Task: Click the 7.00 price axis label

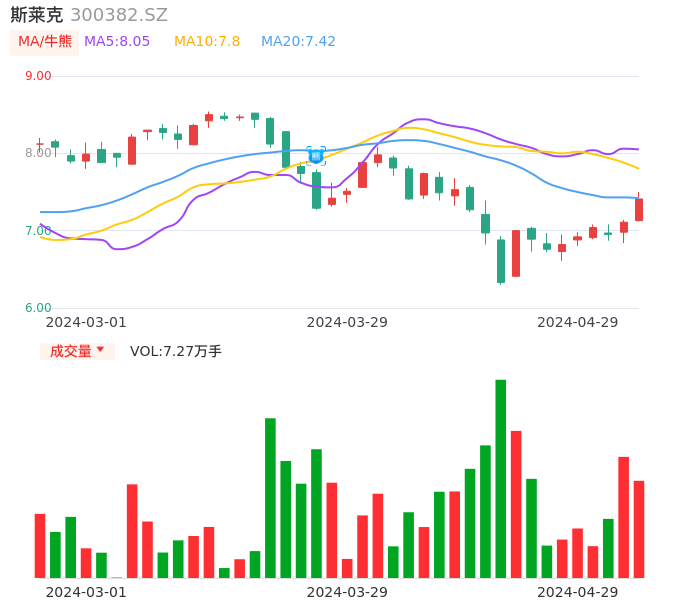Action: tap(38, 231)
